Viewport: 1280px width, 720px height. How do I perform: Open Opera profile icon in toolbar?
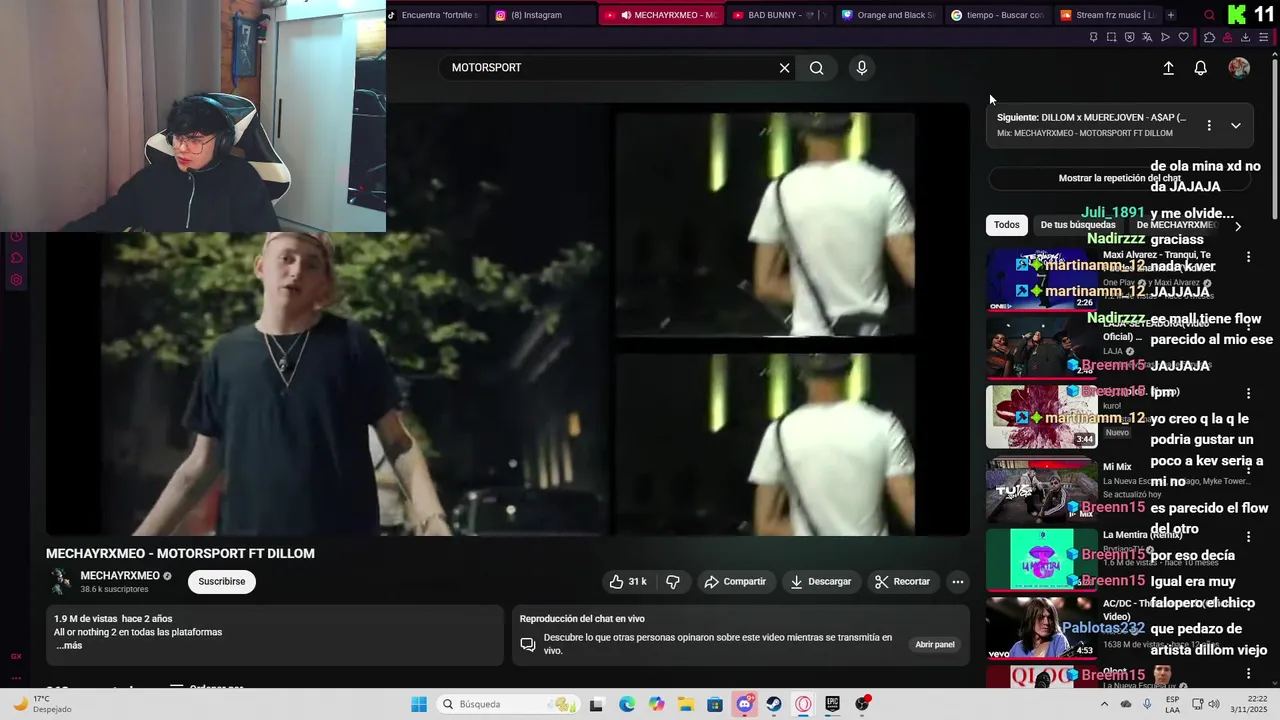pos(1227,37)
